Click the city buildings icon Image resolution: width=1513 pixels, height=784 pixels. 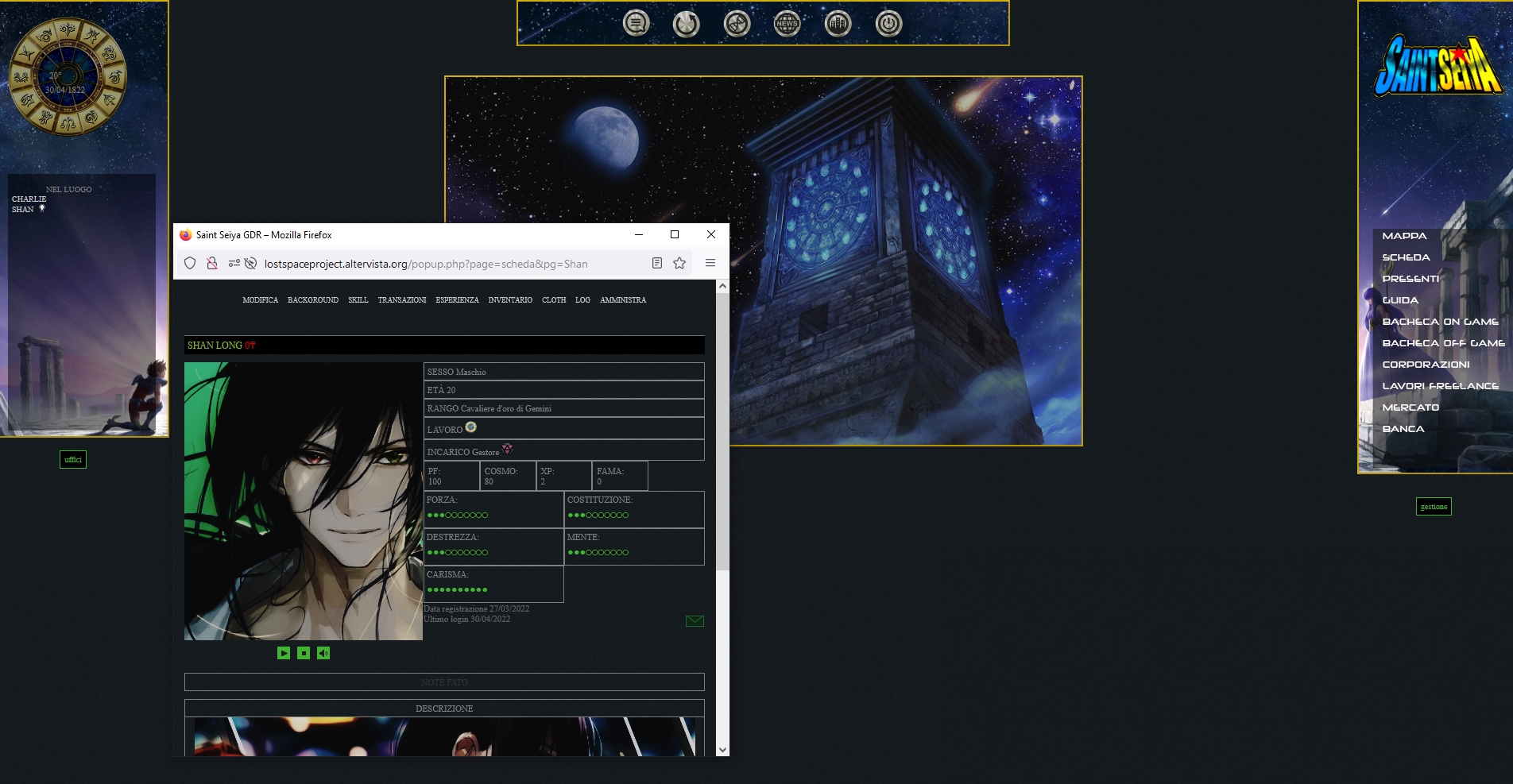tap(838, 24)
